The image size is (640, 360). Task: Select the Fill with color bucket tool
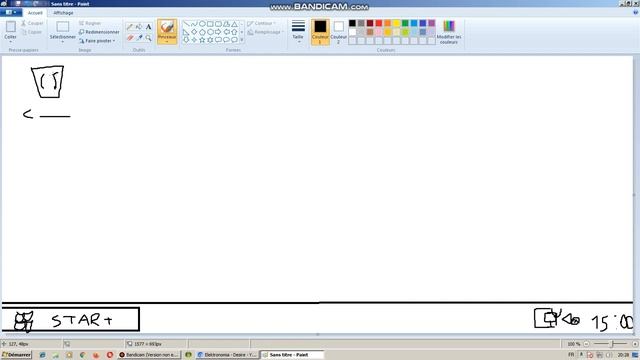pos(139,27)
